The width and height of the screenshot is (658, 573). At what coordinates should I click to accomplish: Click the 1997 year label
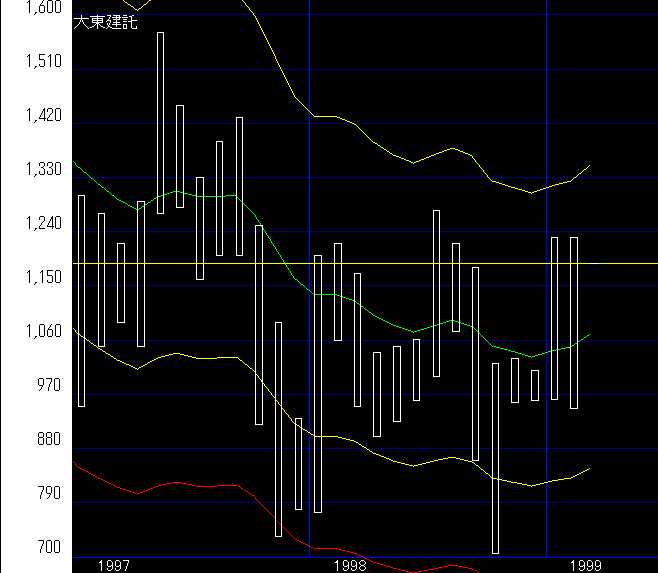click(114, 565)
